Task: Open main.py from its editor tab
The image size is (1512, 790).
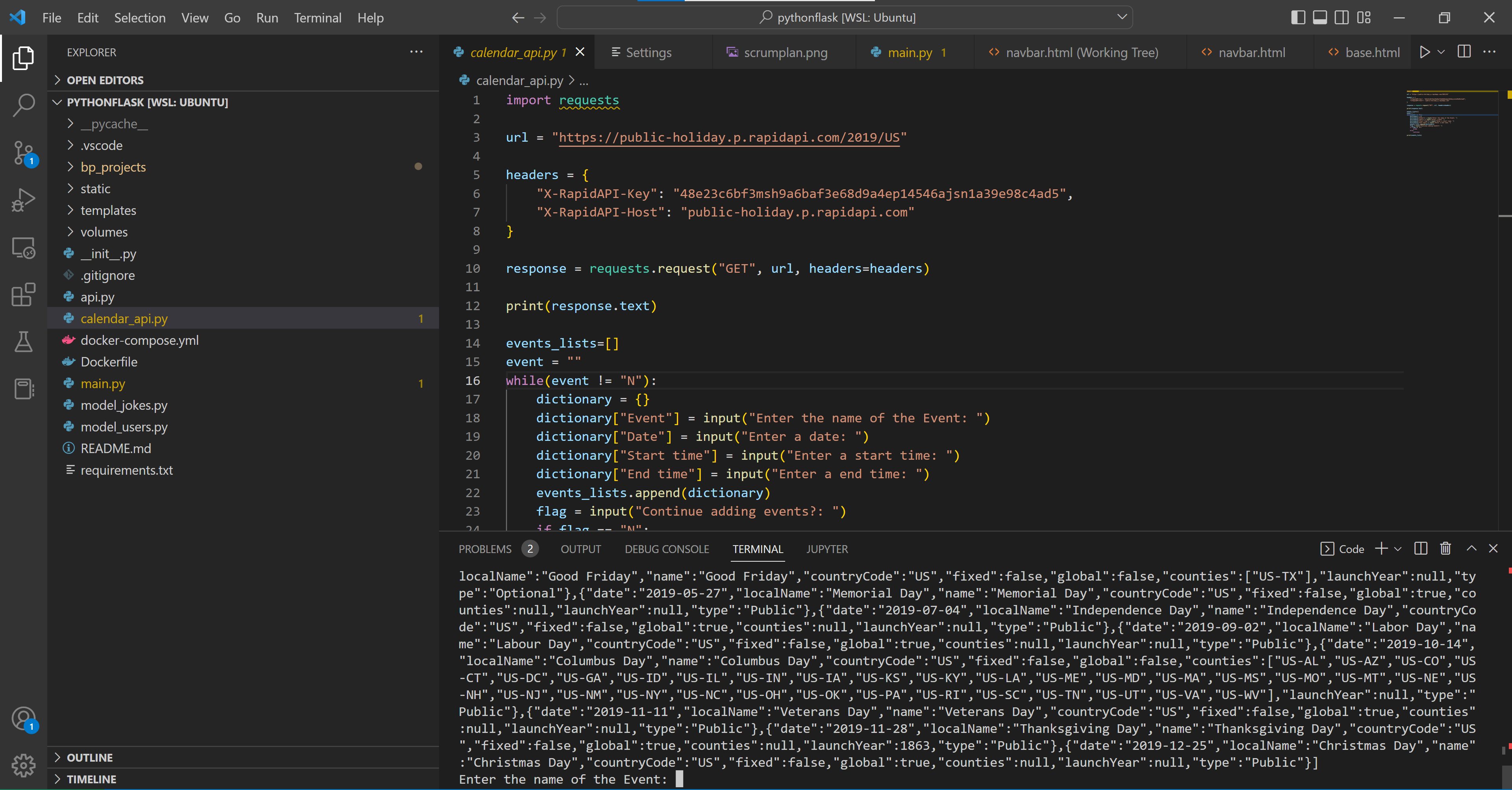Action: [910, 52]
